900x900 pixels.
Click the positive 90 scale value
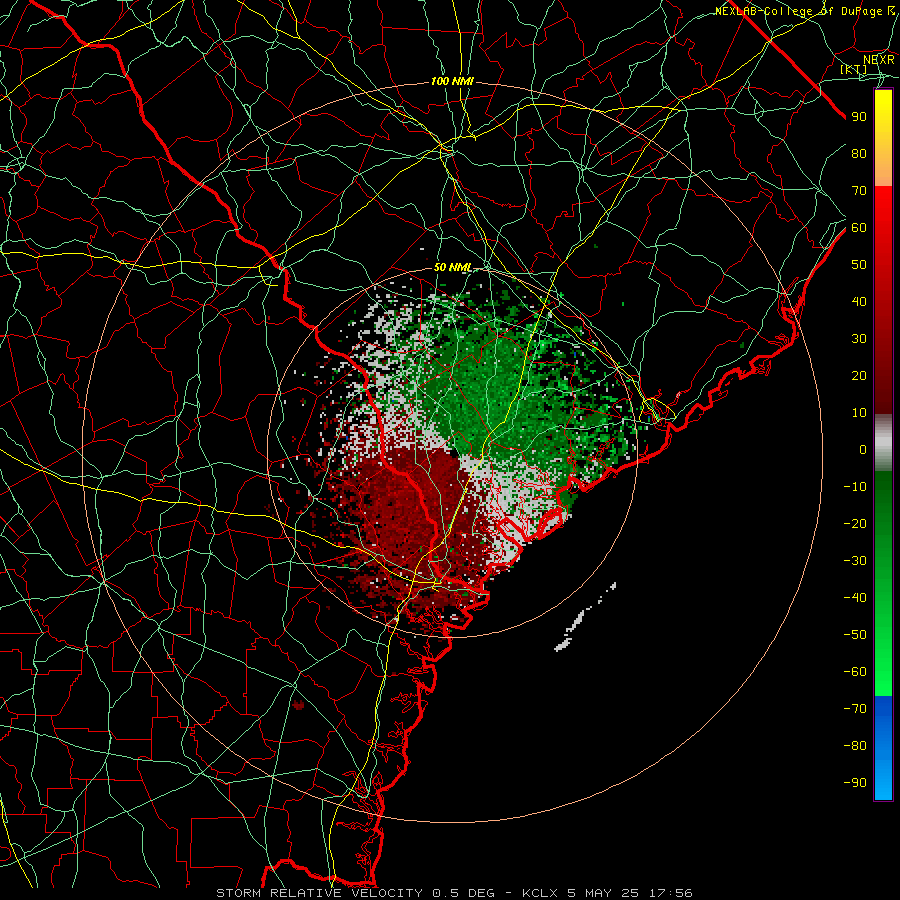[859, 117]
